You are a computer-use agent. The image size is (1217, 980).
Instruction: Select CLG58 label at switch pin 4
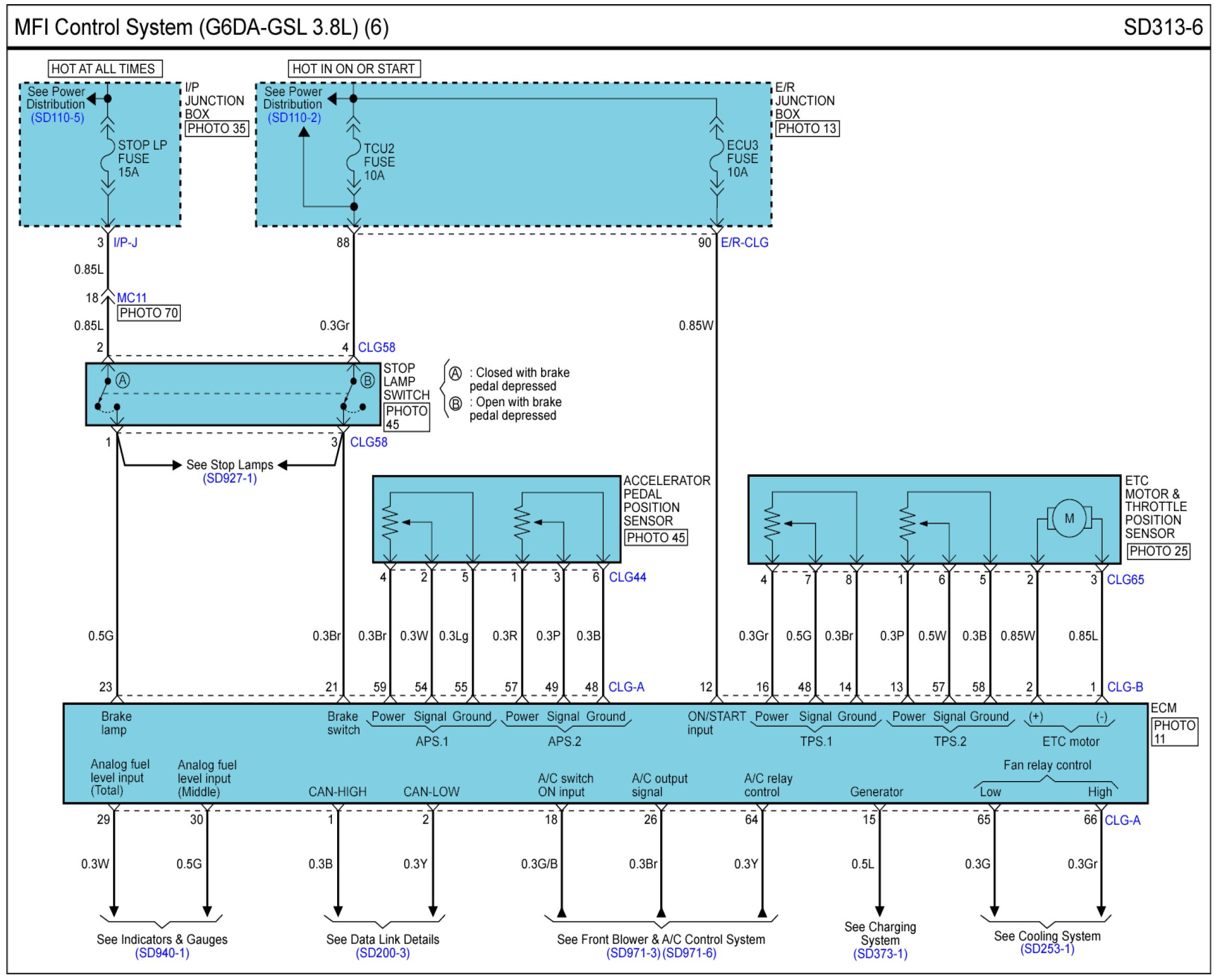coord(377,347)
